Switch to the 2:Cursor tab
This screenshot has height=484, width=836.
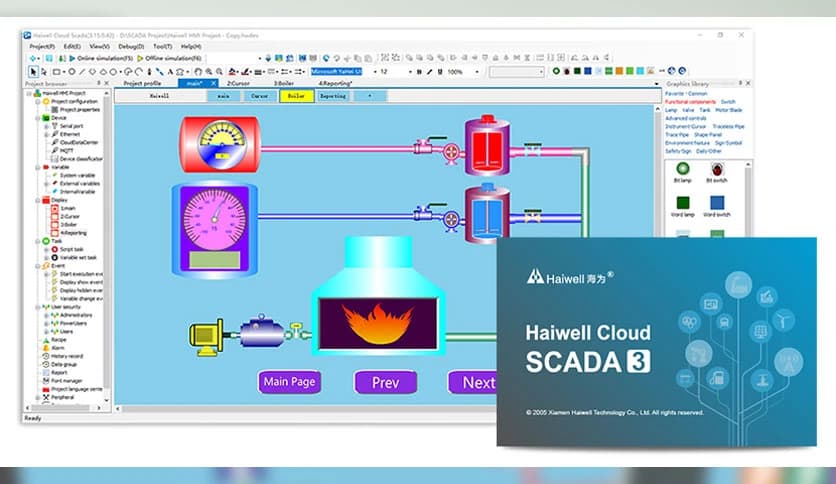[238, 84]
